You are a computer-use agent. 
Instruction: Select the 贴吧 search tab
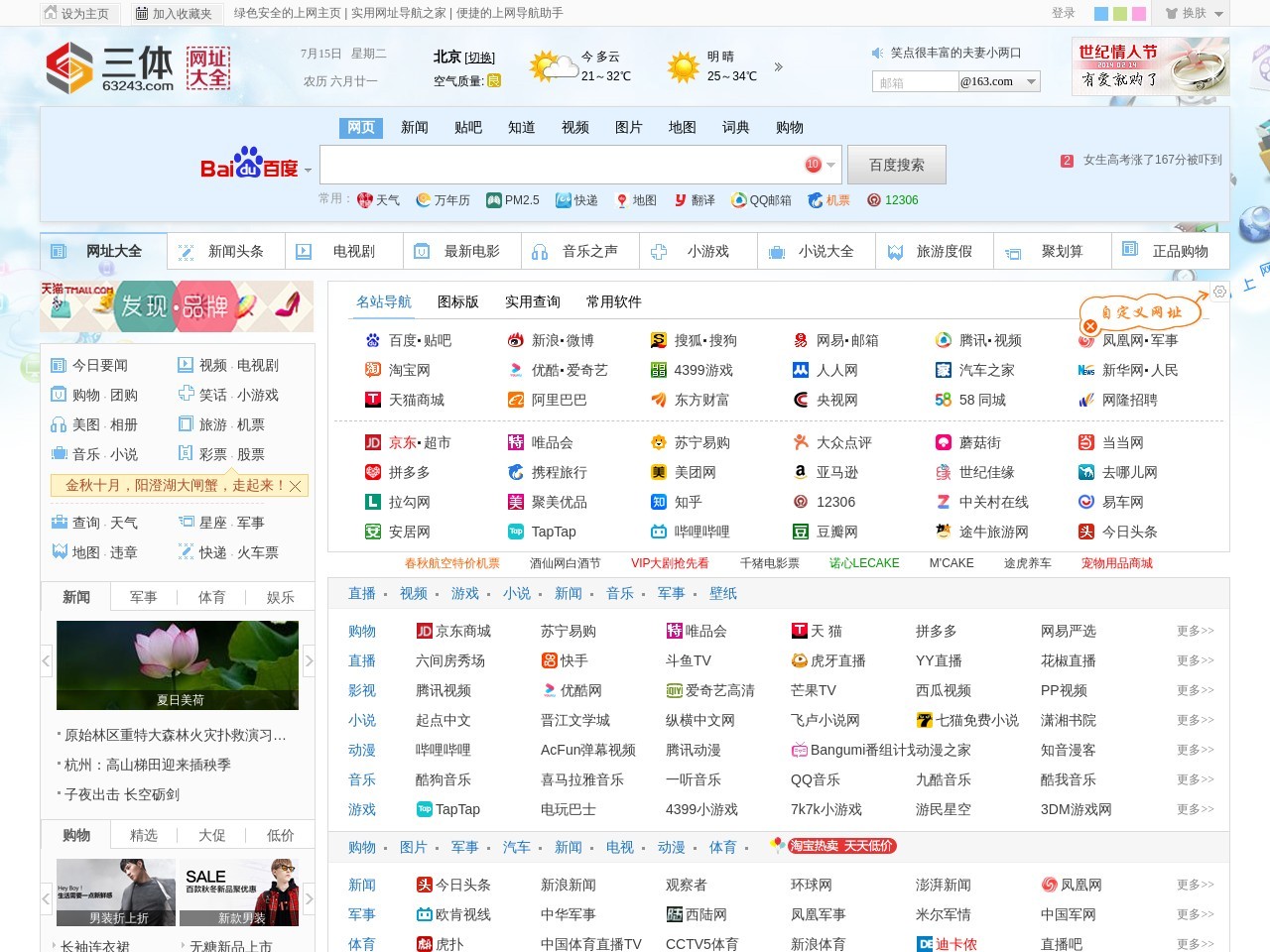467,127
